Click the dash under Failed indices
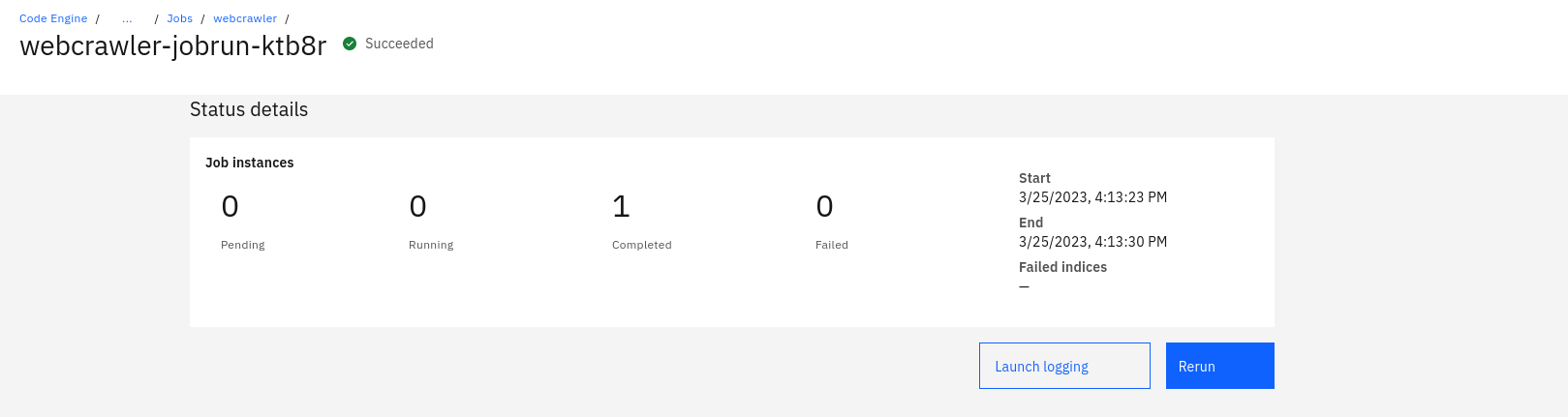Viewport: 1568px width, 417px height. pos(1024,286)
